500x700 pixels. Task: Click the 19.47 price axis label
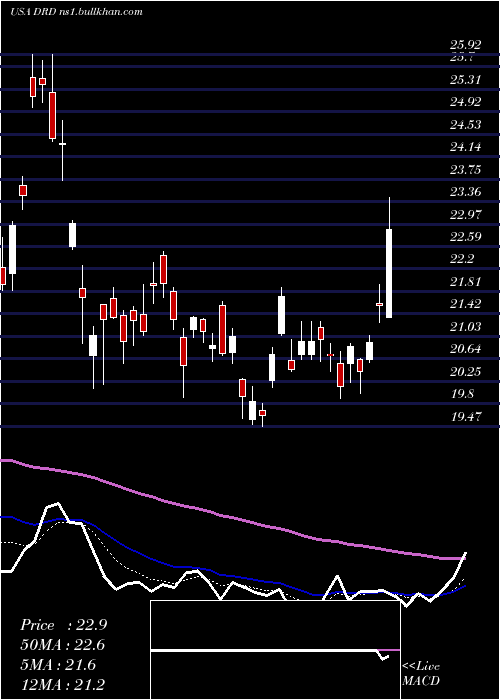pyautogui.click(x=466, y=417)
